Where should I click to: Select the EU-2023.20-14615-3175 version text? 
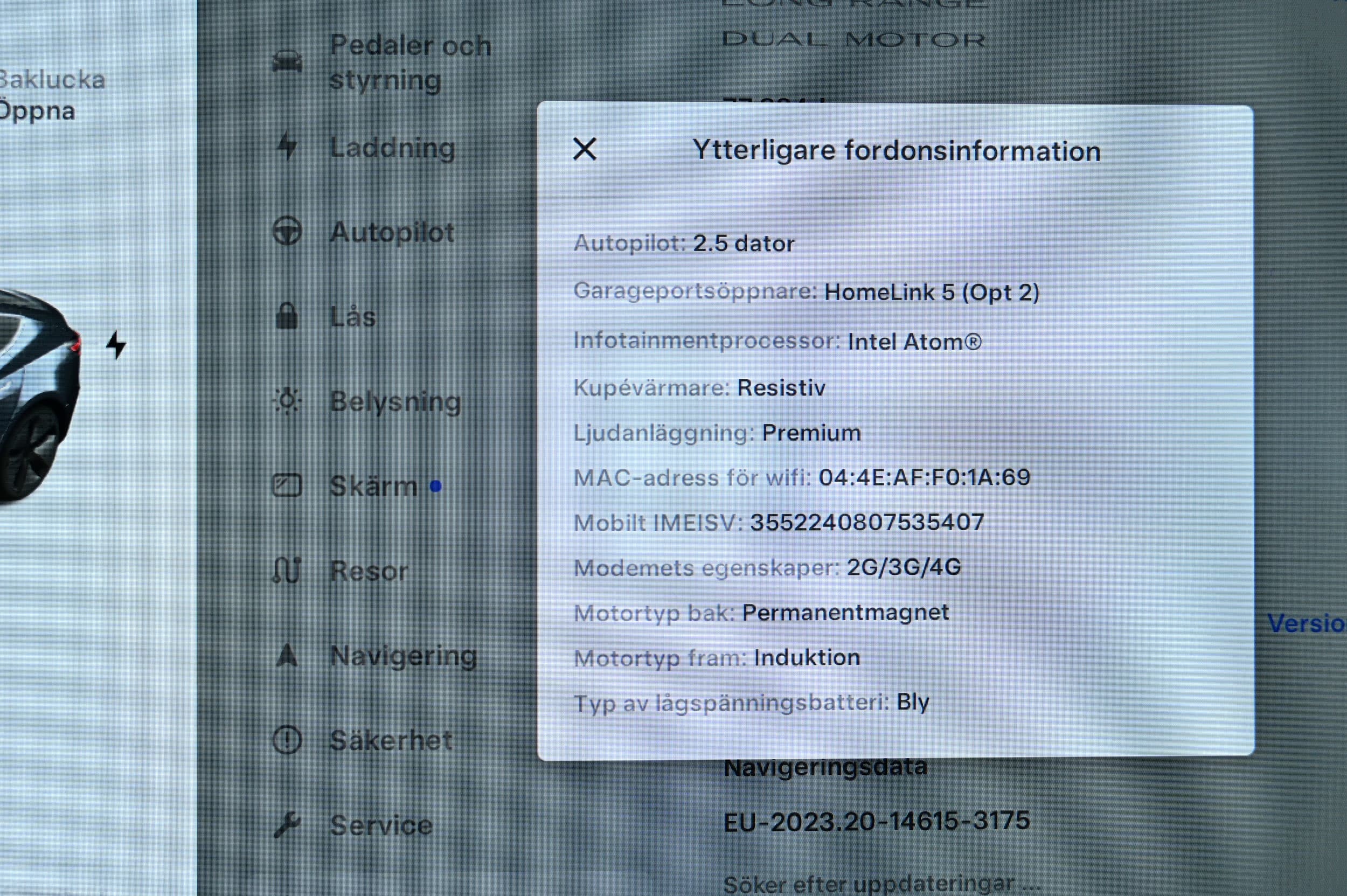877,821
